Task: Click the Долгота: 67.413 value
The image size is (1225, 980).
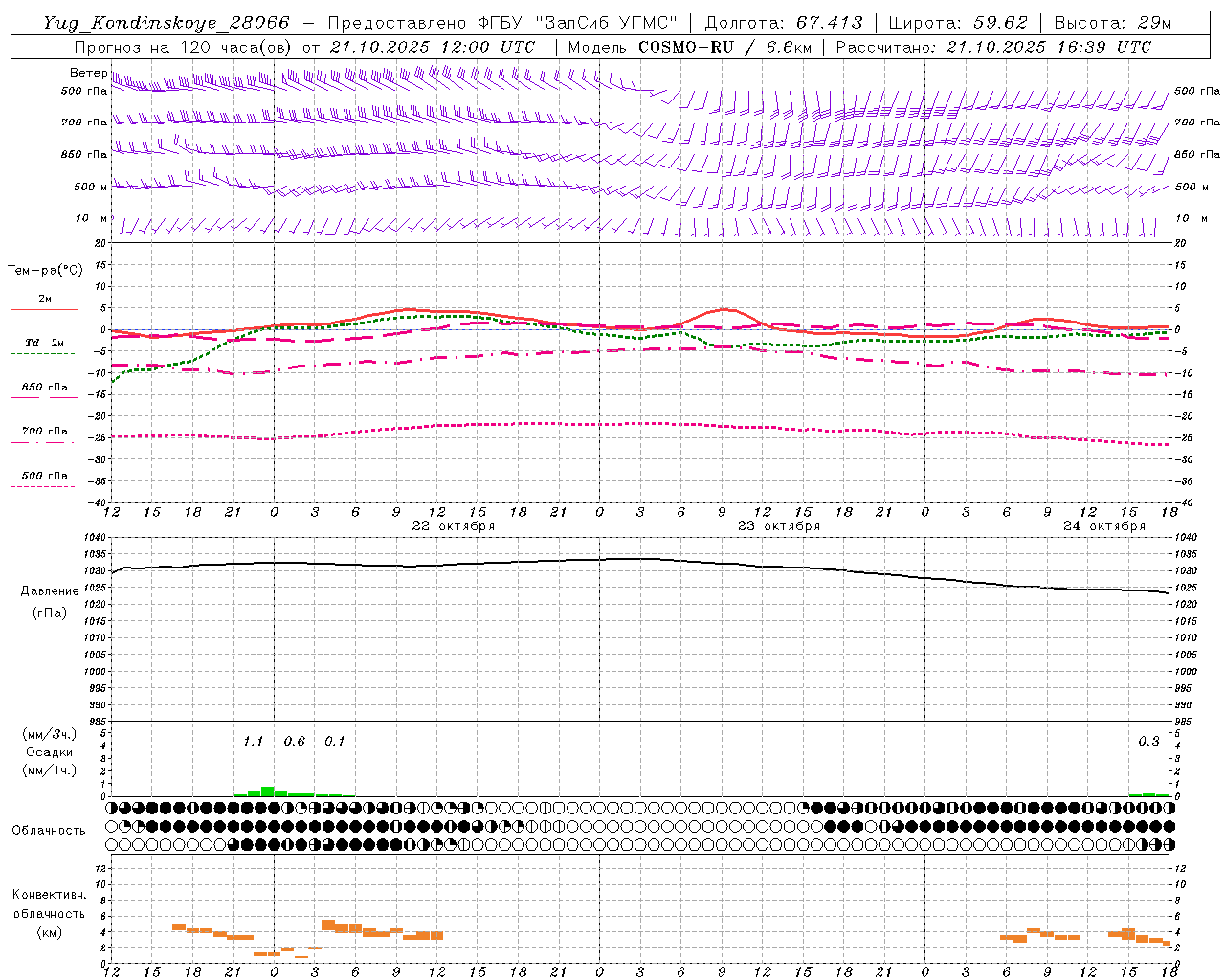Action: tap(784, 23)
